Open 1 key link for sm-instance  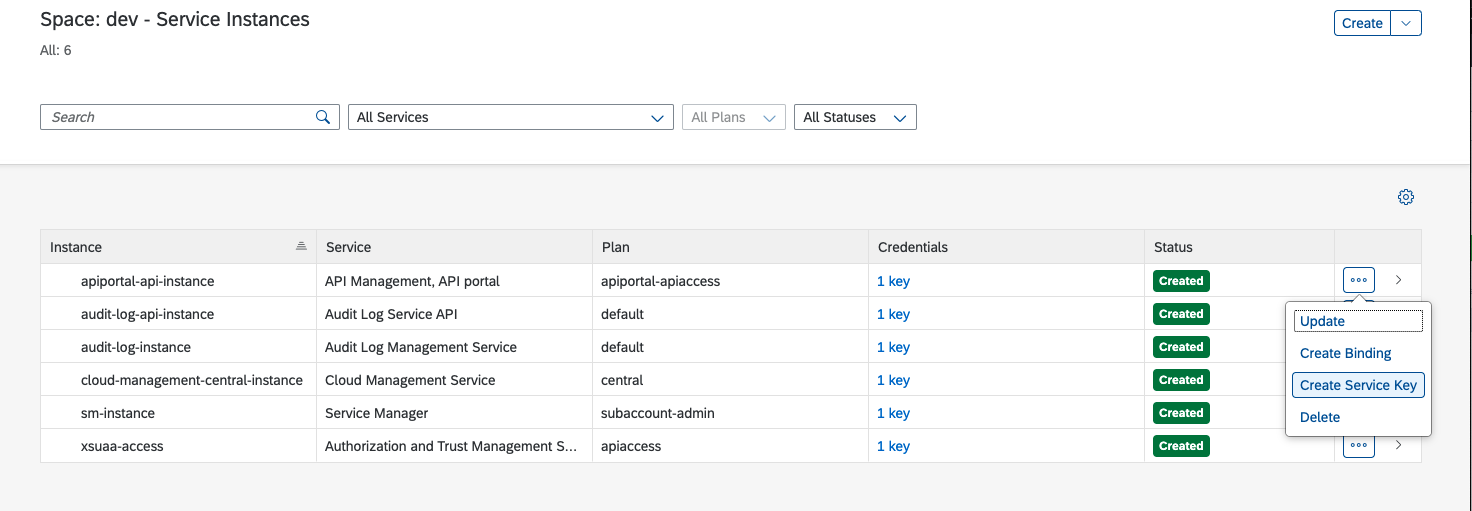893,413
